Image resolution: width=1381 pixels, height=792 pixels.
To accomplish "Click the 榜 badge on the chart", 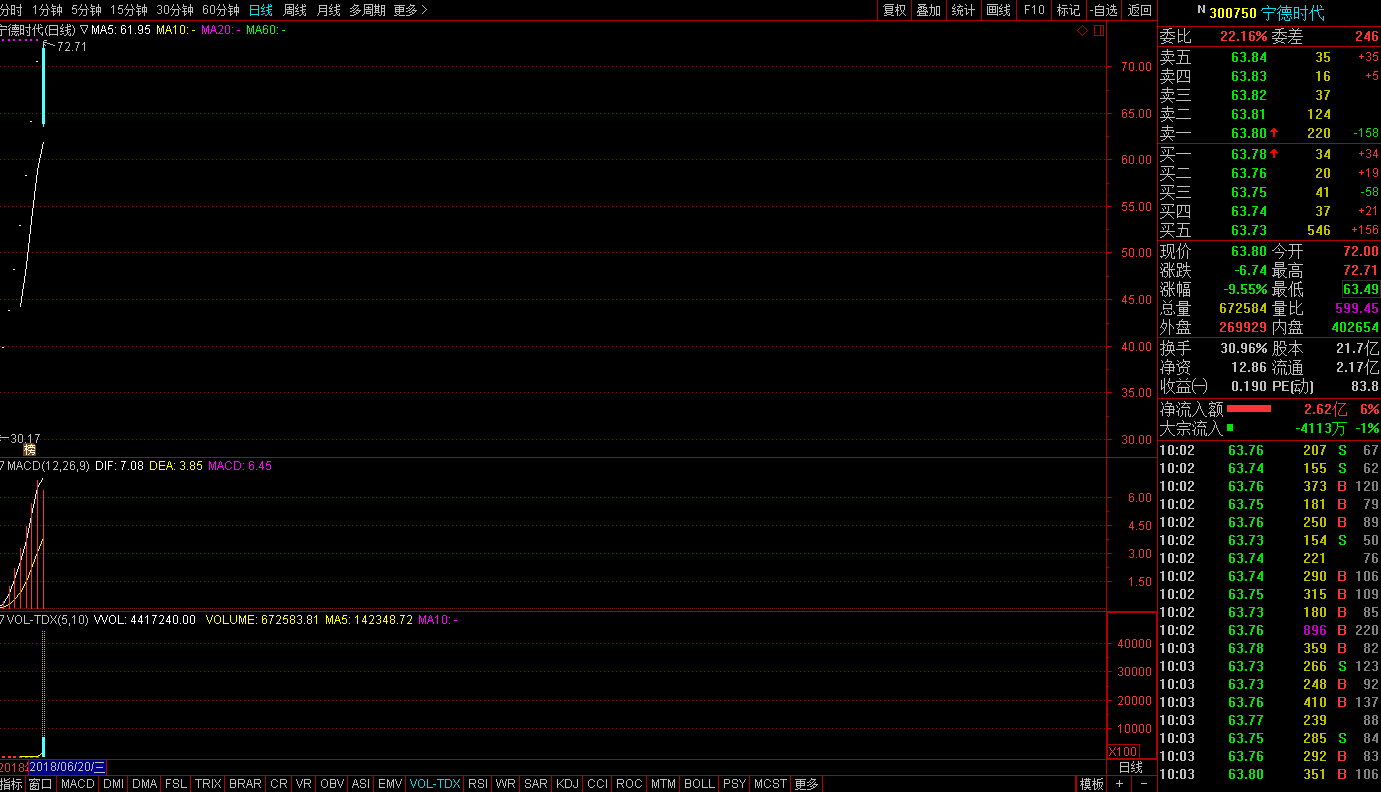I will [x=29, y=450].
